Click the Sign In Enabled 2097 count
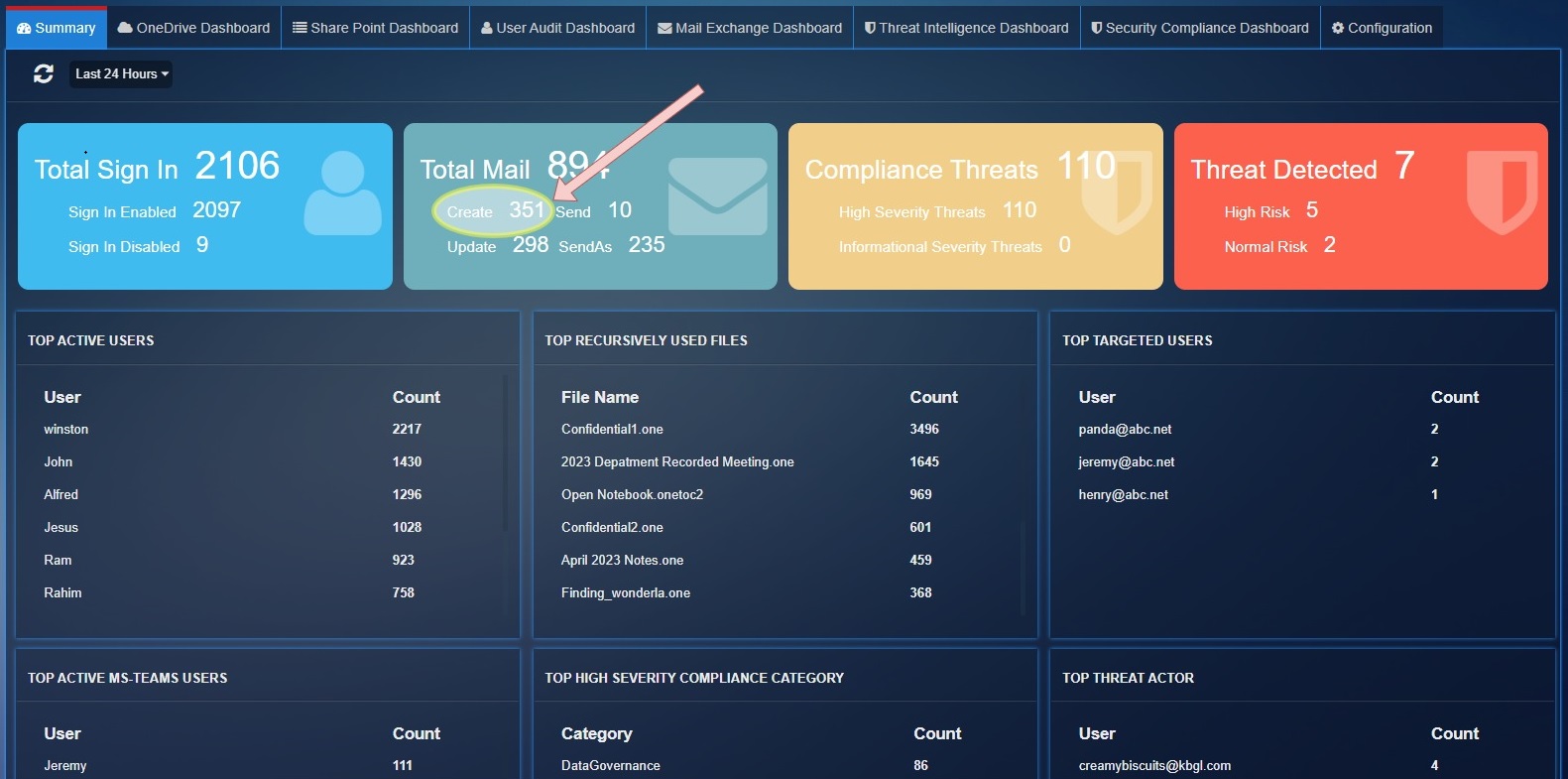 (x=216, y=209)
